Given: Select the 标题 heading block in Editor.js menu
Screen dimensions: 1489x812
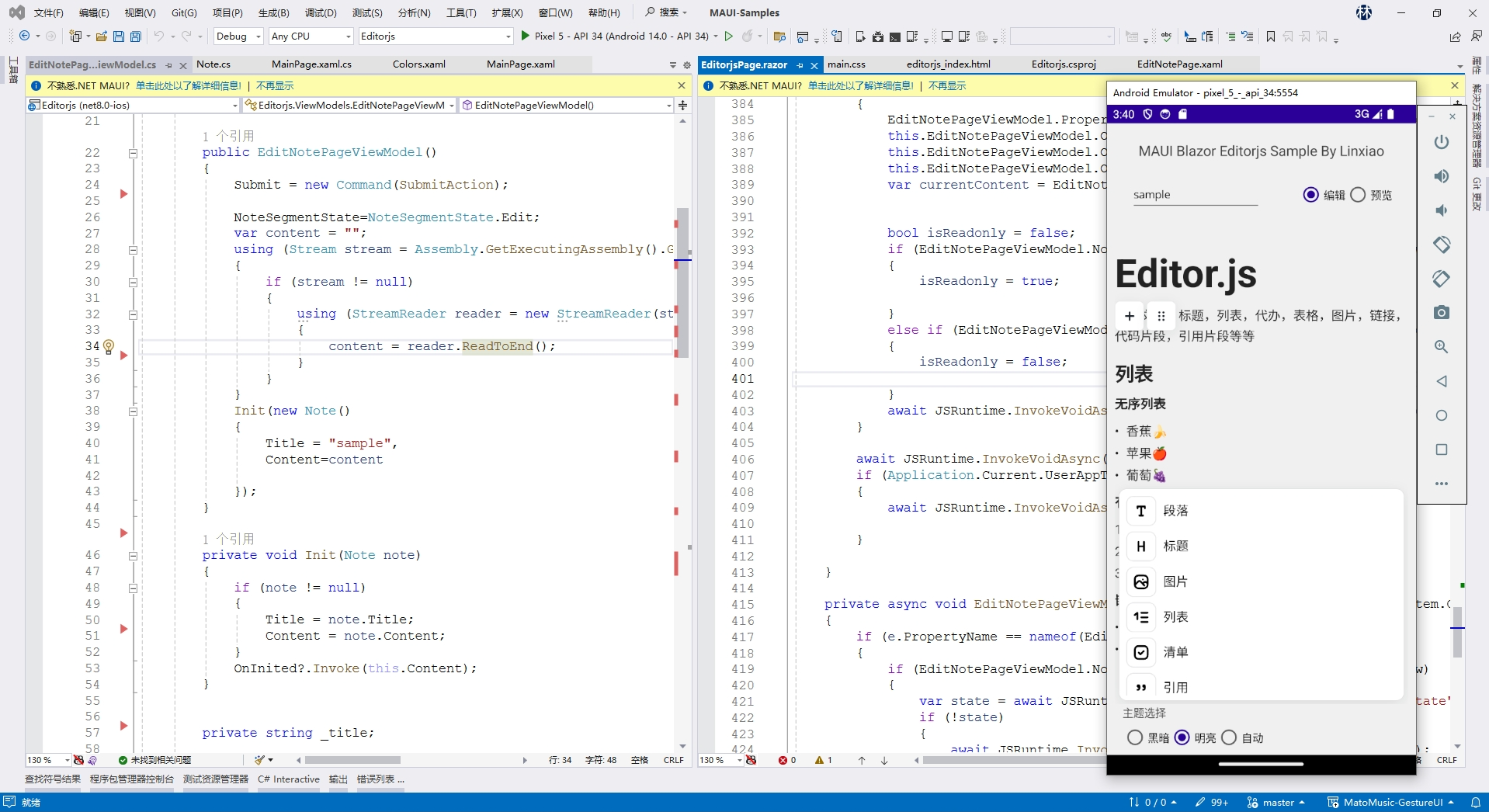Looking at the screenshot, I should 1174,546.
